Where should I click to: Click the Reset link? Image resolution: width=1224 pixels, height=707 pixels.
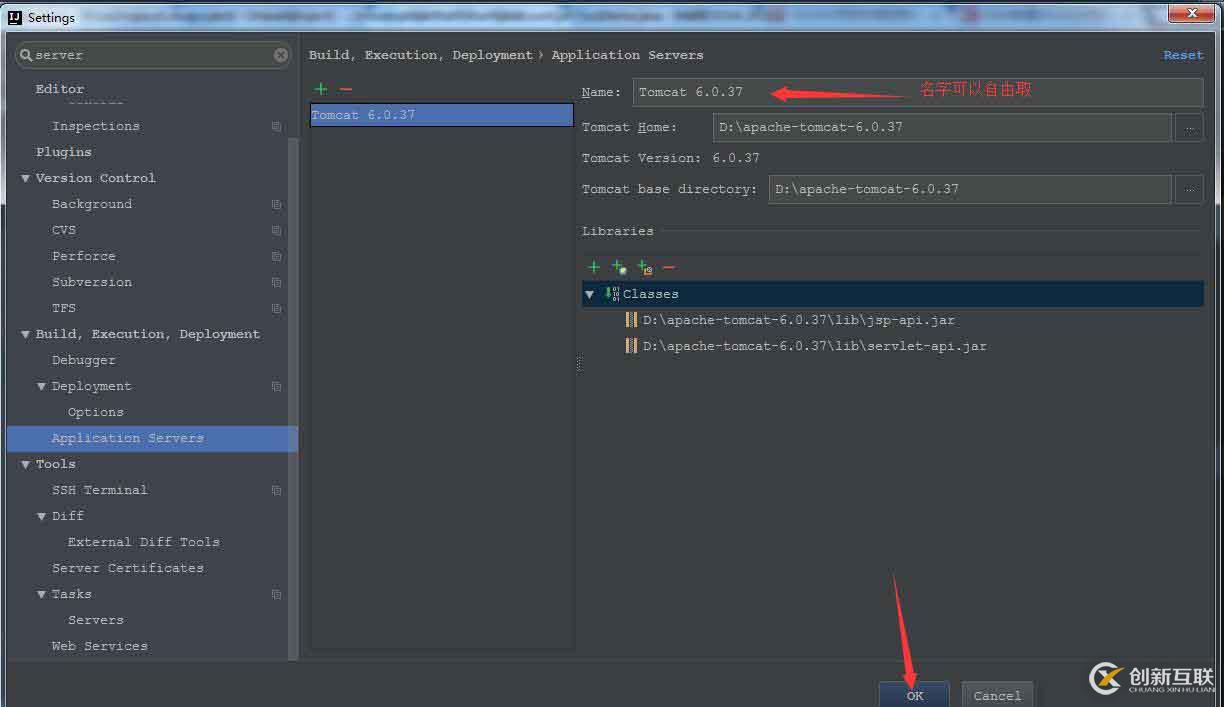[1183, 55]
